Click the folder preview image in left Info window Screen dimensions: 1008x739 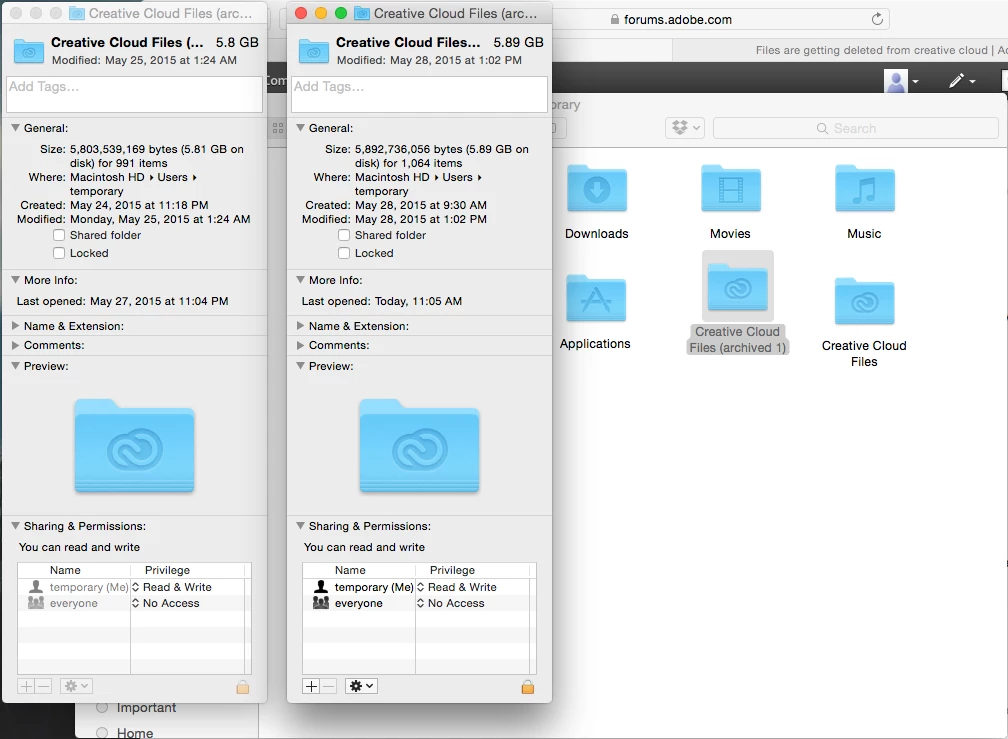point(134,446)
